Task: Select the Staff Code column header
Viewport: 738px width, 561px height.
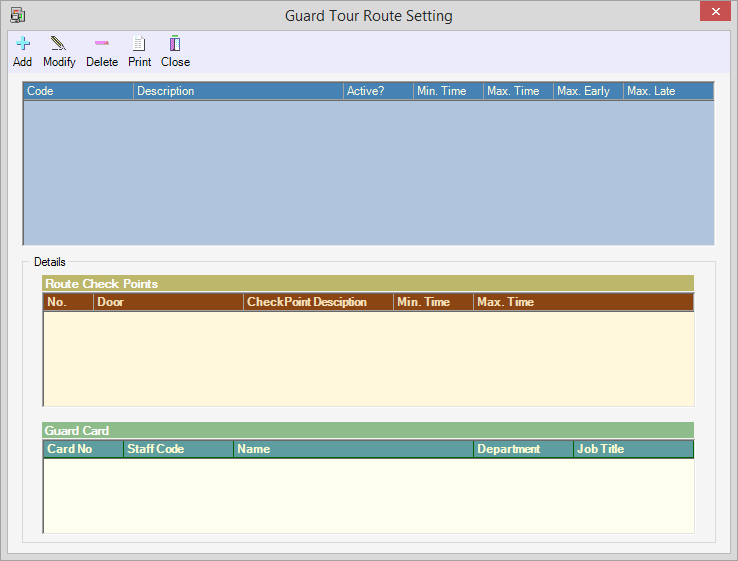Action: [178, 449]
